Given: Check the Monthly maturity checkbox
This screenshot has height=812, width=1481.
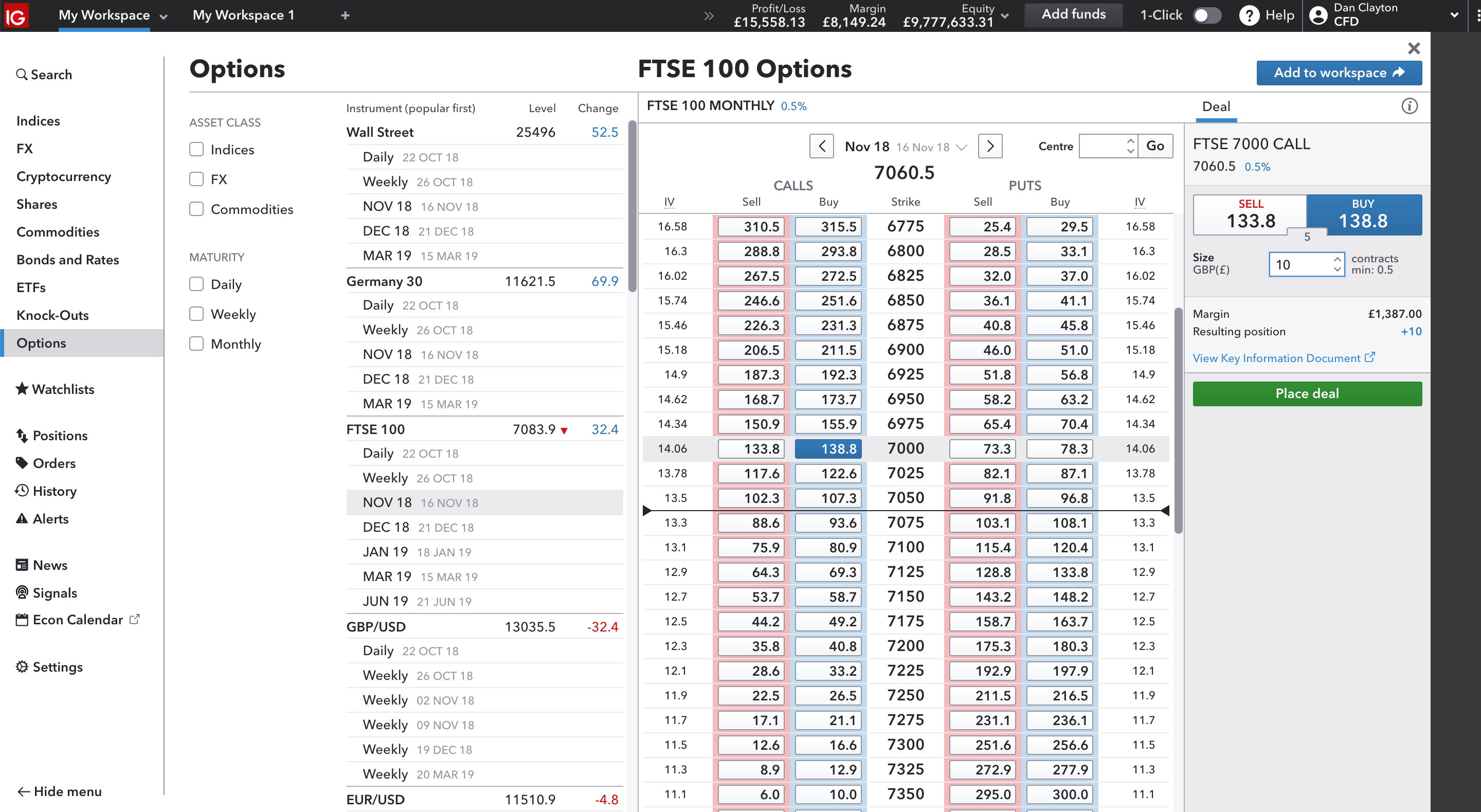Looking at the screenshot, I should 196,344.
